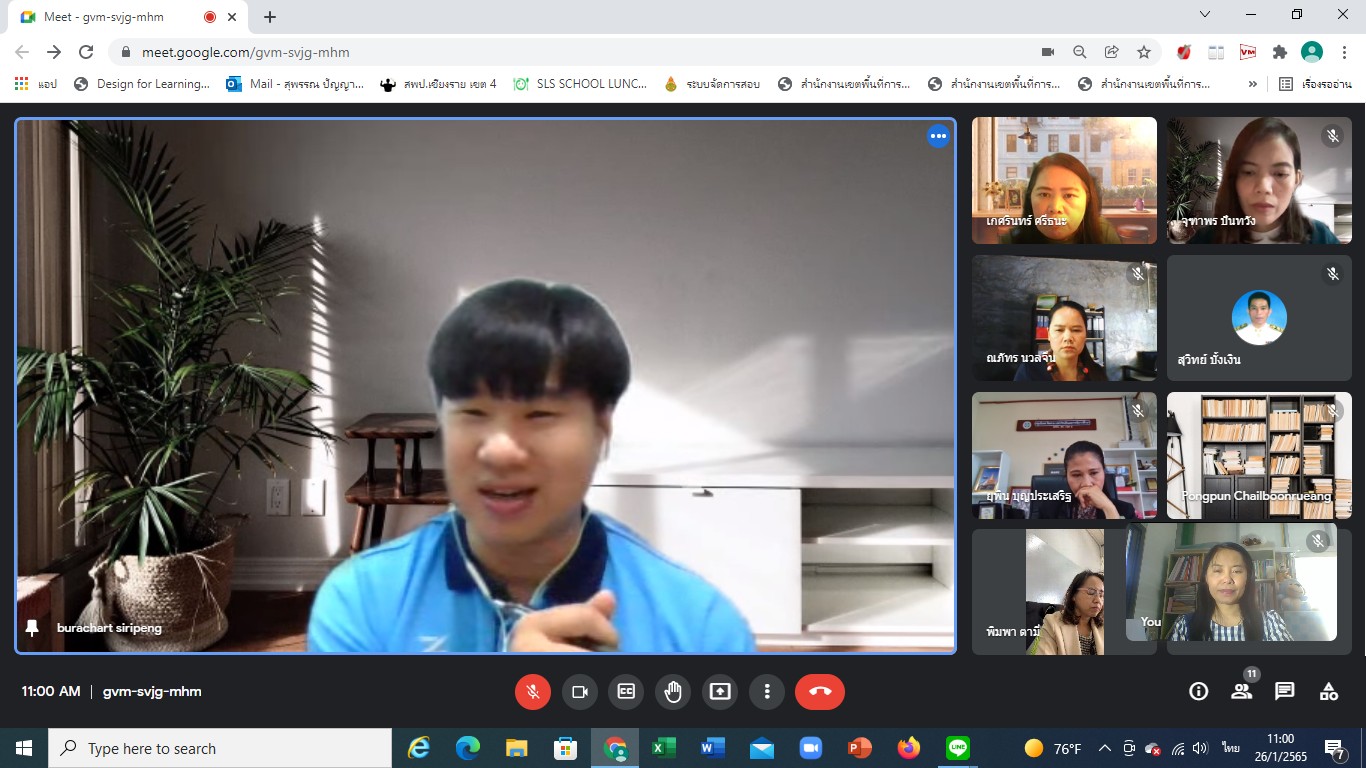Viewport: 1366px width, 768px height.
Task: Open more options three-dot menu in control bar
Action: (767, 691)
